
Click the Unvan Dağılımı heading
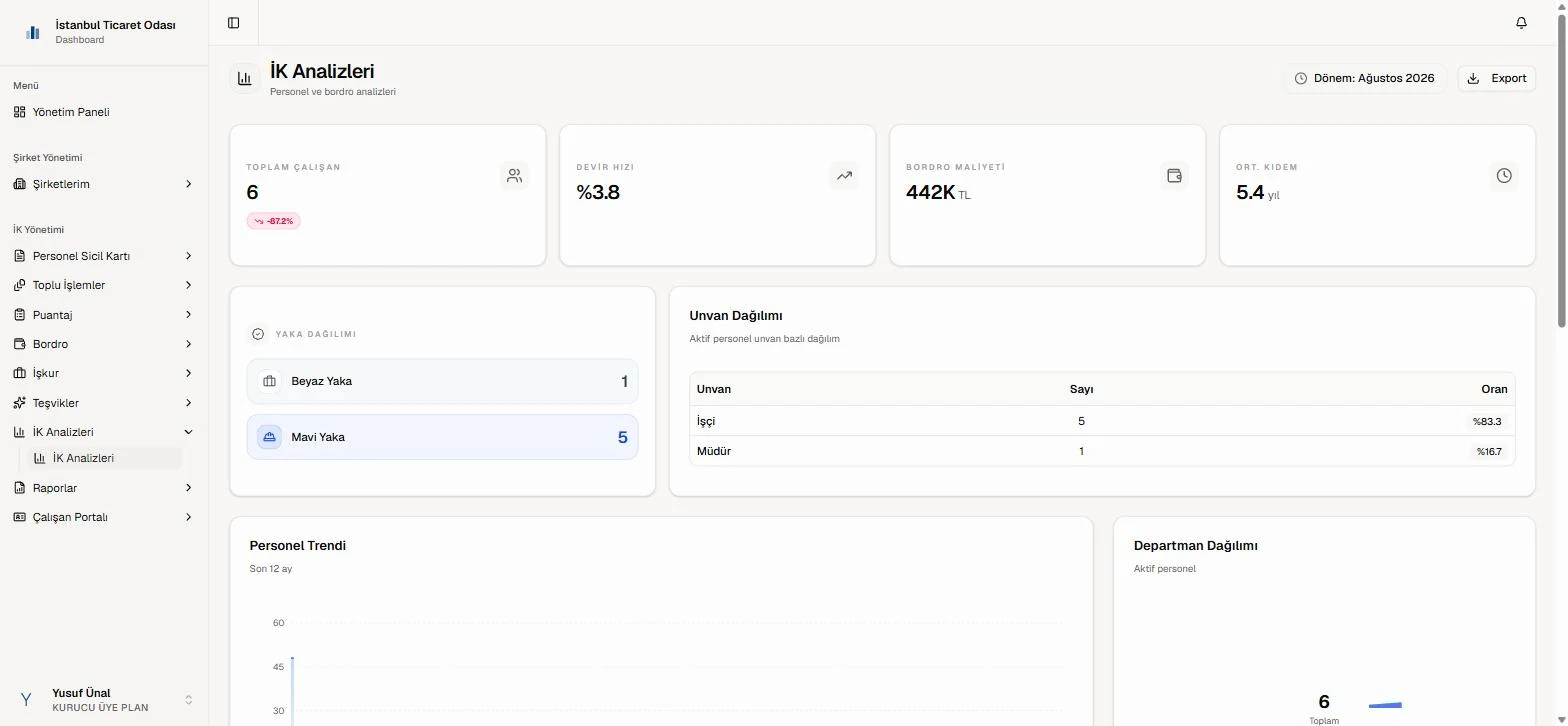tap(736, 316)
